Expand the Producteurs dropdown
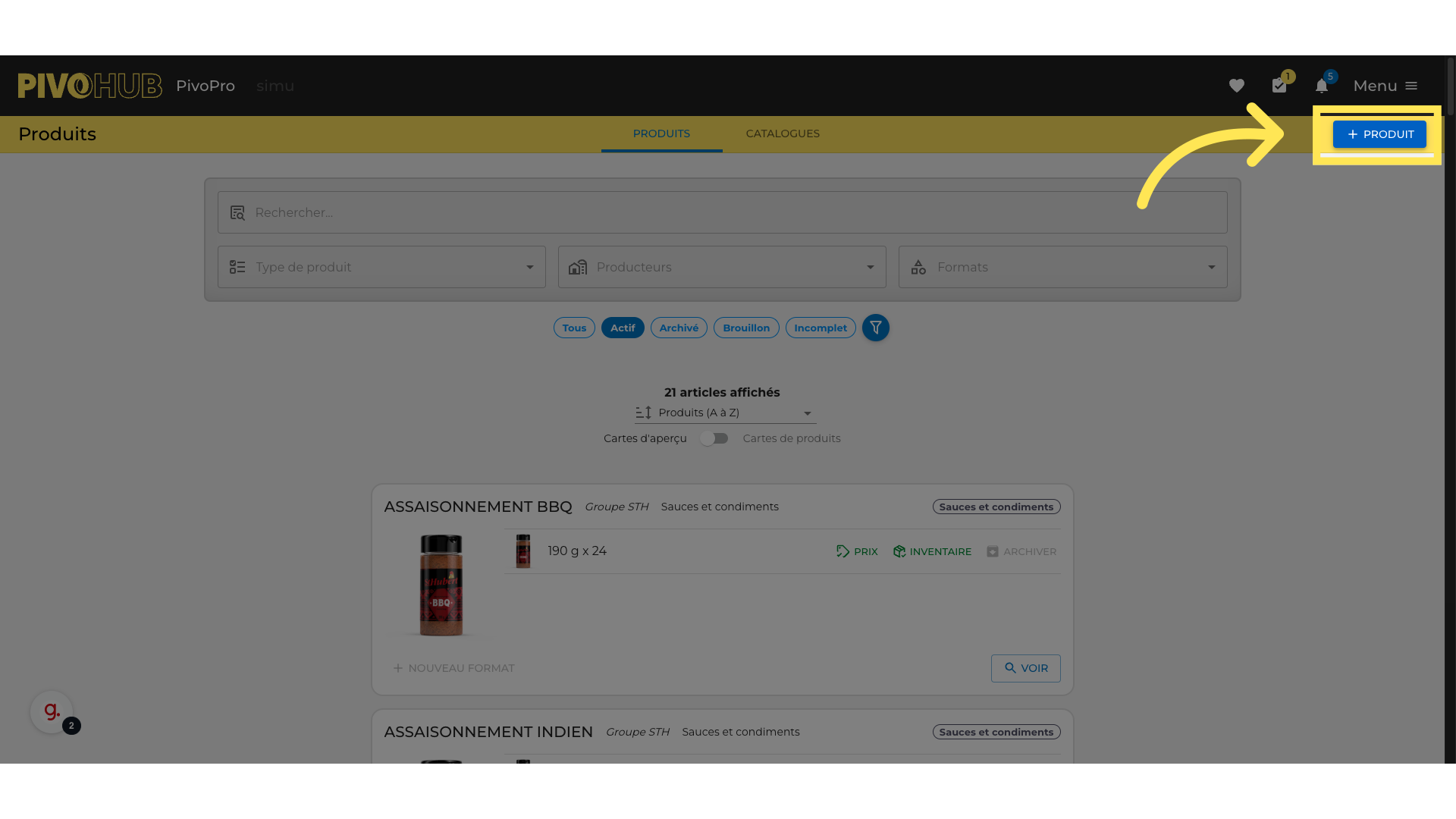The image size is (1456, 819). 722,267
